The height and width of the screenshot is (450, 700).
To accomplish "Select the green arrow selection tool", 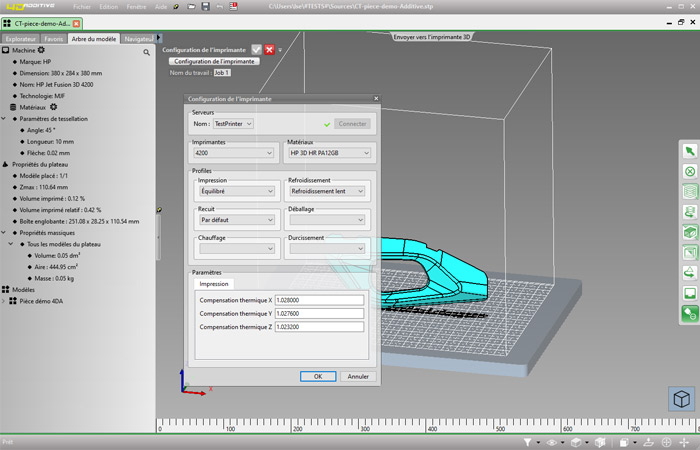I will tap(690, 151).
